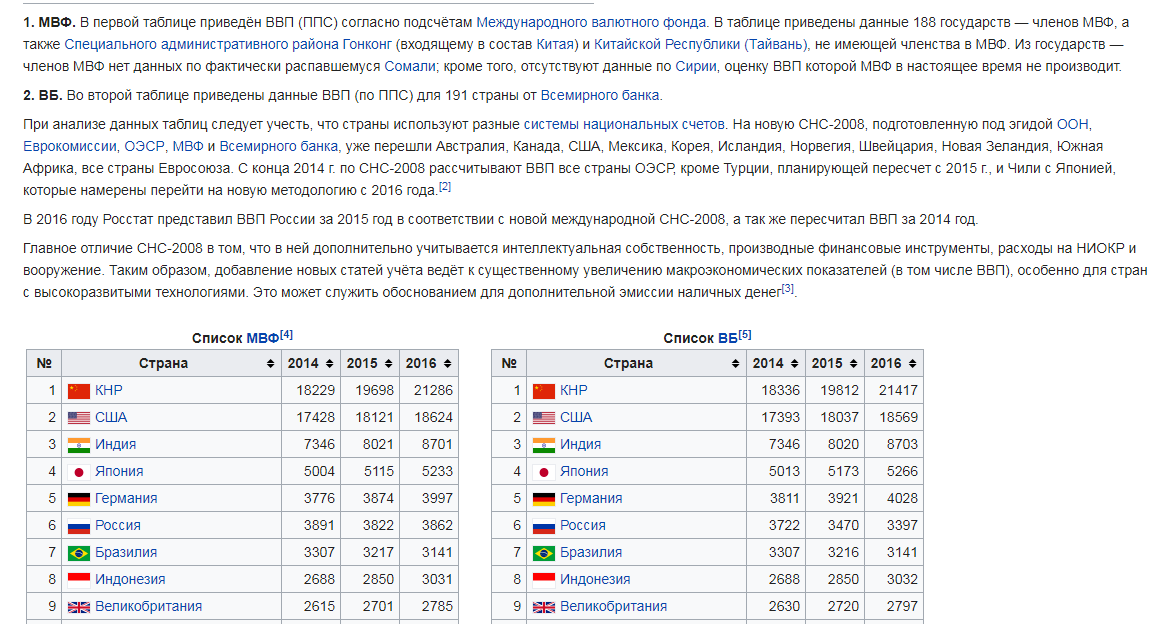Select value 17428 in IMF USA row

click(x=315, y=417)
